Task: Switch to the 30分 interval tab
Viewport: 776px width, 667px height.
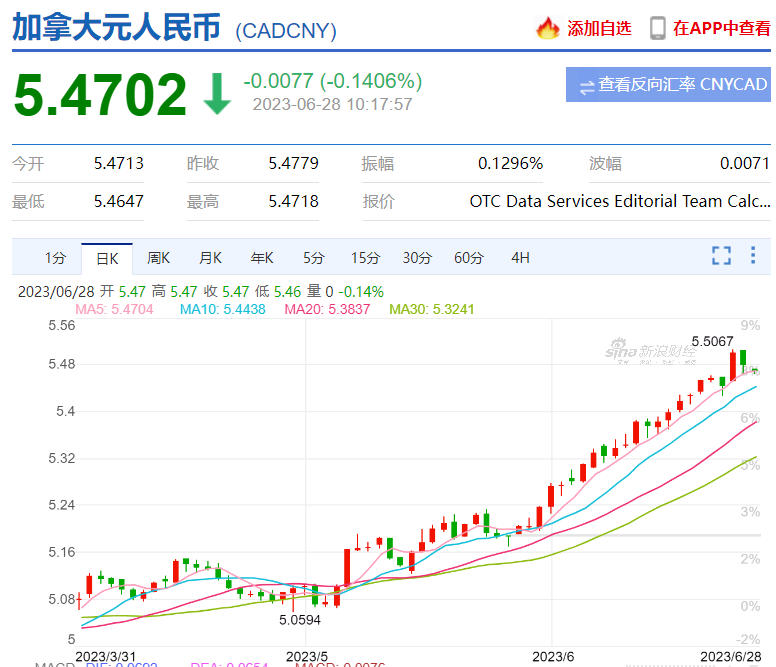Action: [417, 258]
